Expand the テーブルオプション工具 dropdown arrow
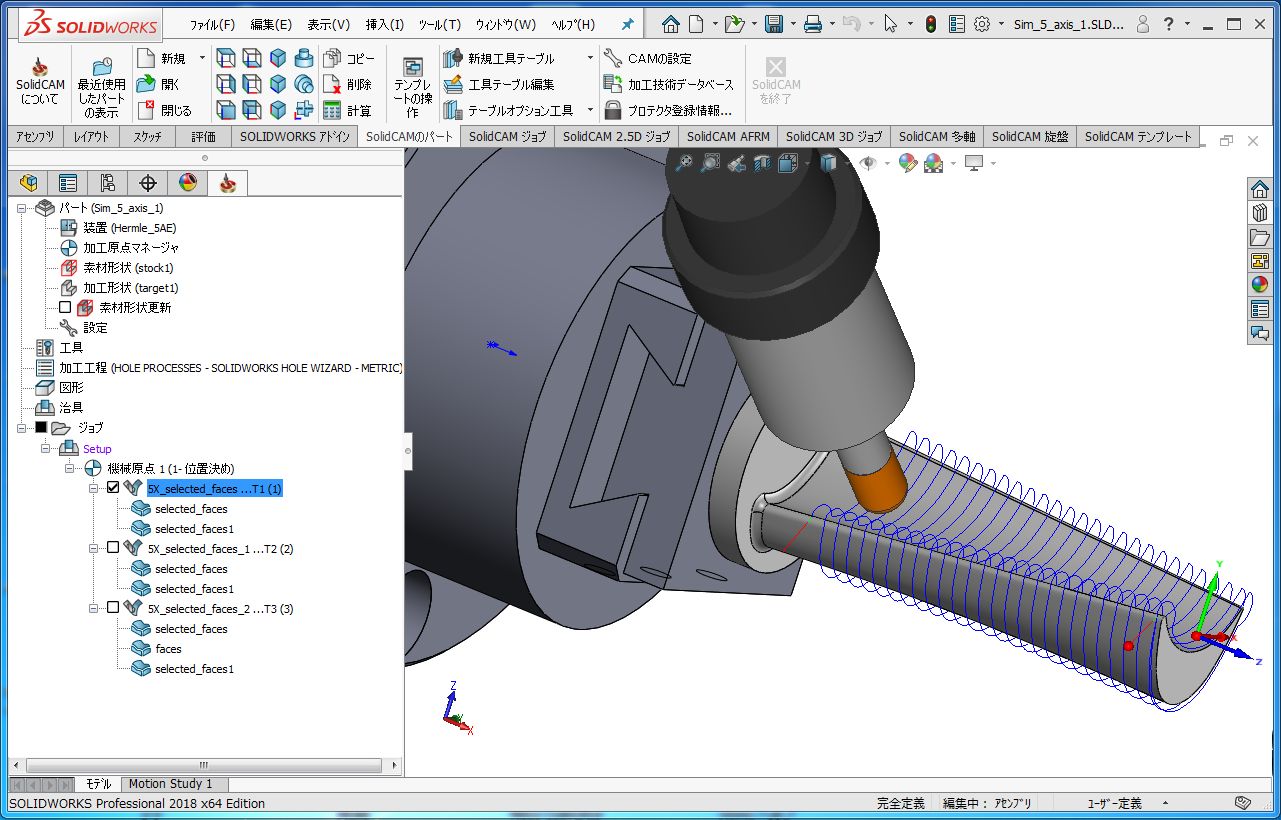Image resolution: width=1281 pixels, height=820 pixels. (590, 110)
